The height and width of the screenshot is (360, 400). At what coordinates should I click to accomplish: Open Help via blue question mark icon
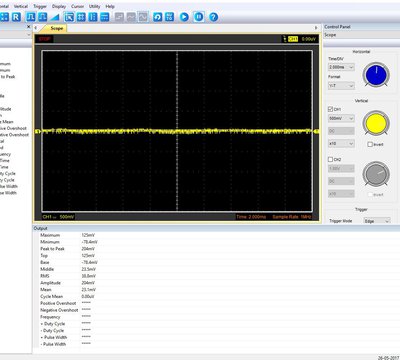pyautogui.click(x=214, y=17)
